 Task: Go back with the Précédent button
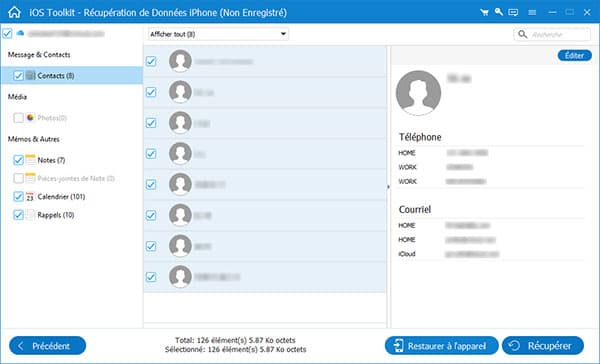click(47, 346)
